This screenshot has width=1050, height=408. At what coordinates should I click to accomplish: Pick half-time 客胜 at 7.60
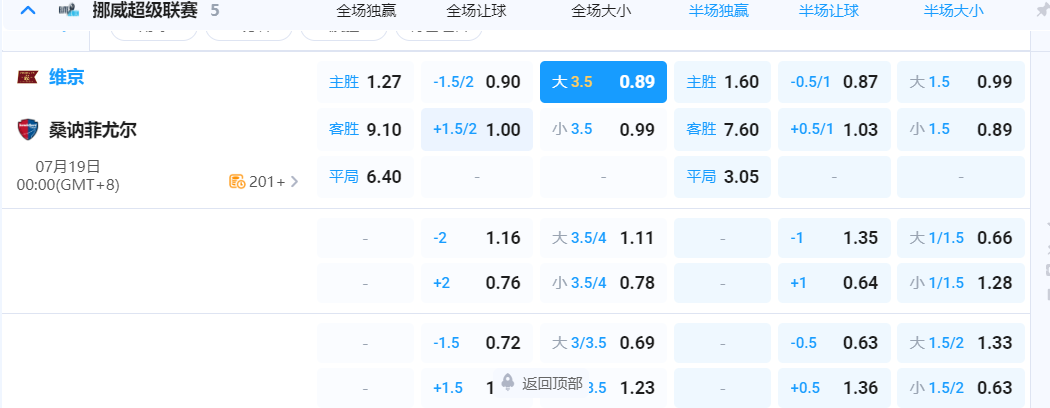point(723,129)
